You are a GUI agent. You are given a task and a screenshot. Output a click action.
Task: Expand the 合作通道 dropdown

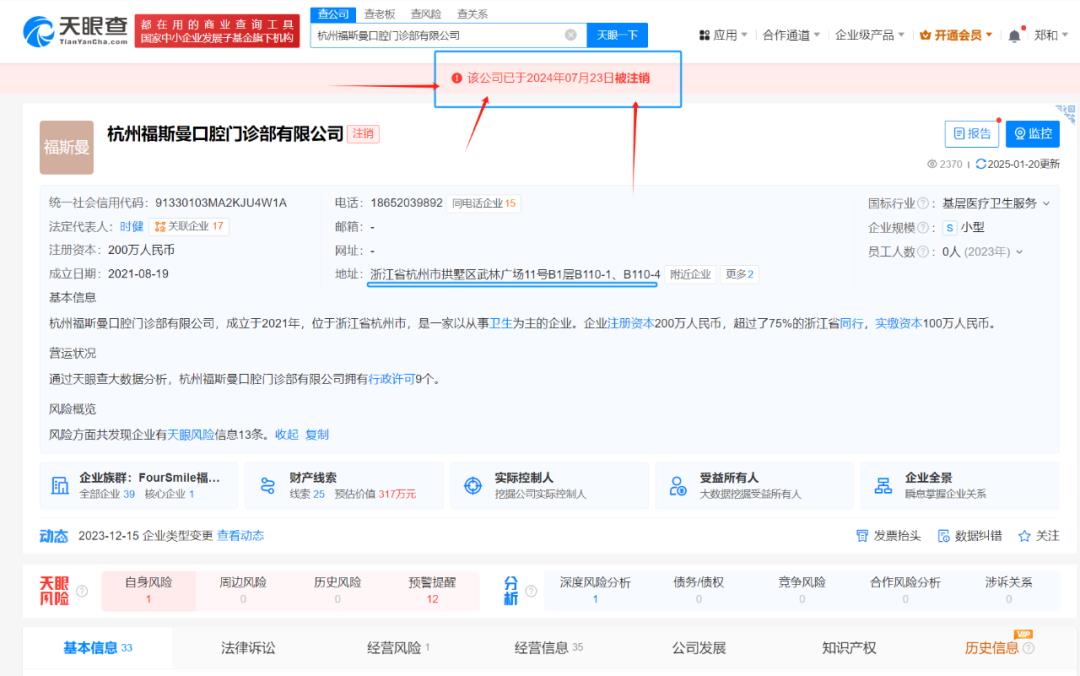(x=817, y=35)
